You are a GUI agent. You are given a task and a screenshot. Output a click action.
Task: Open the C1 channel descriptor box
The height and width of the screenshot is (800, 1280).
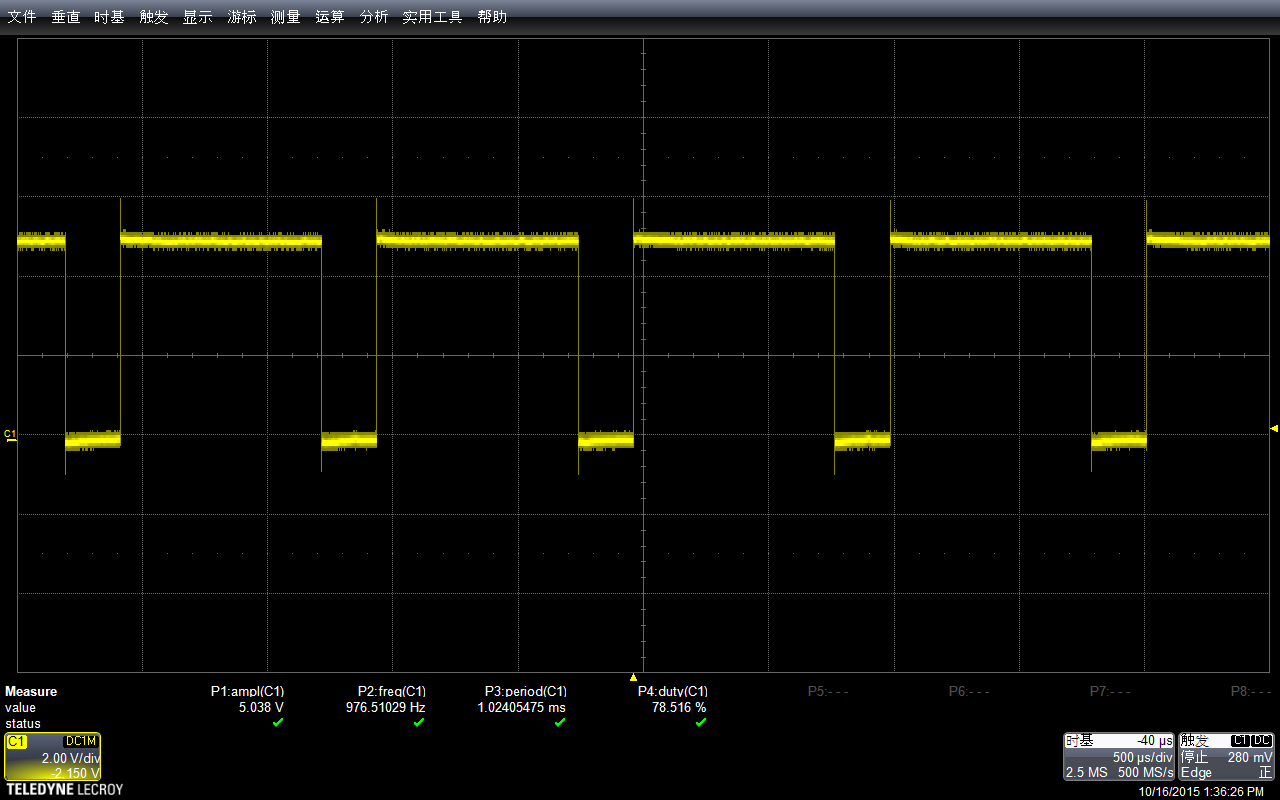pyautogui.click(x=52, y=757)
